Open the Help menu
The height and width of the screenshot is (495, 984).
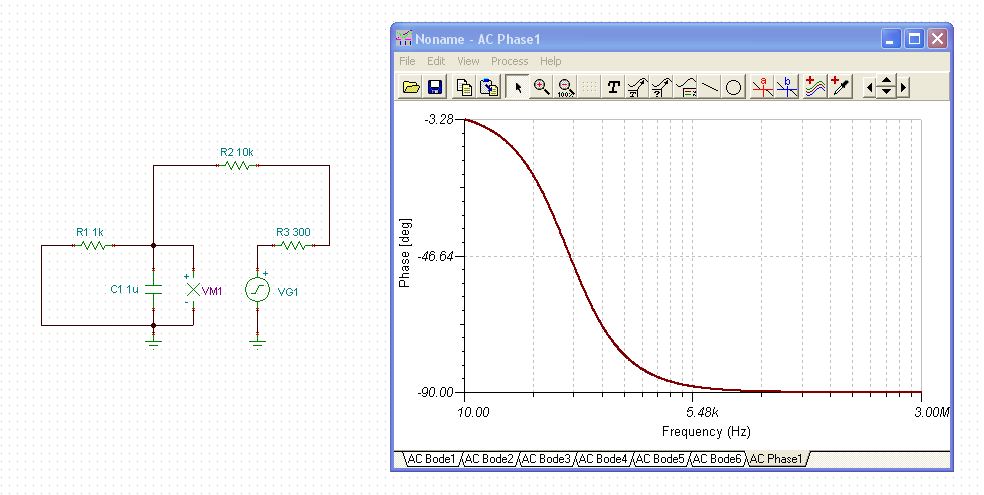(x=550, y=61)
